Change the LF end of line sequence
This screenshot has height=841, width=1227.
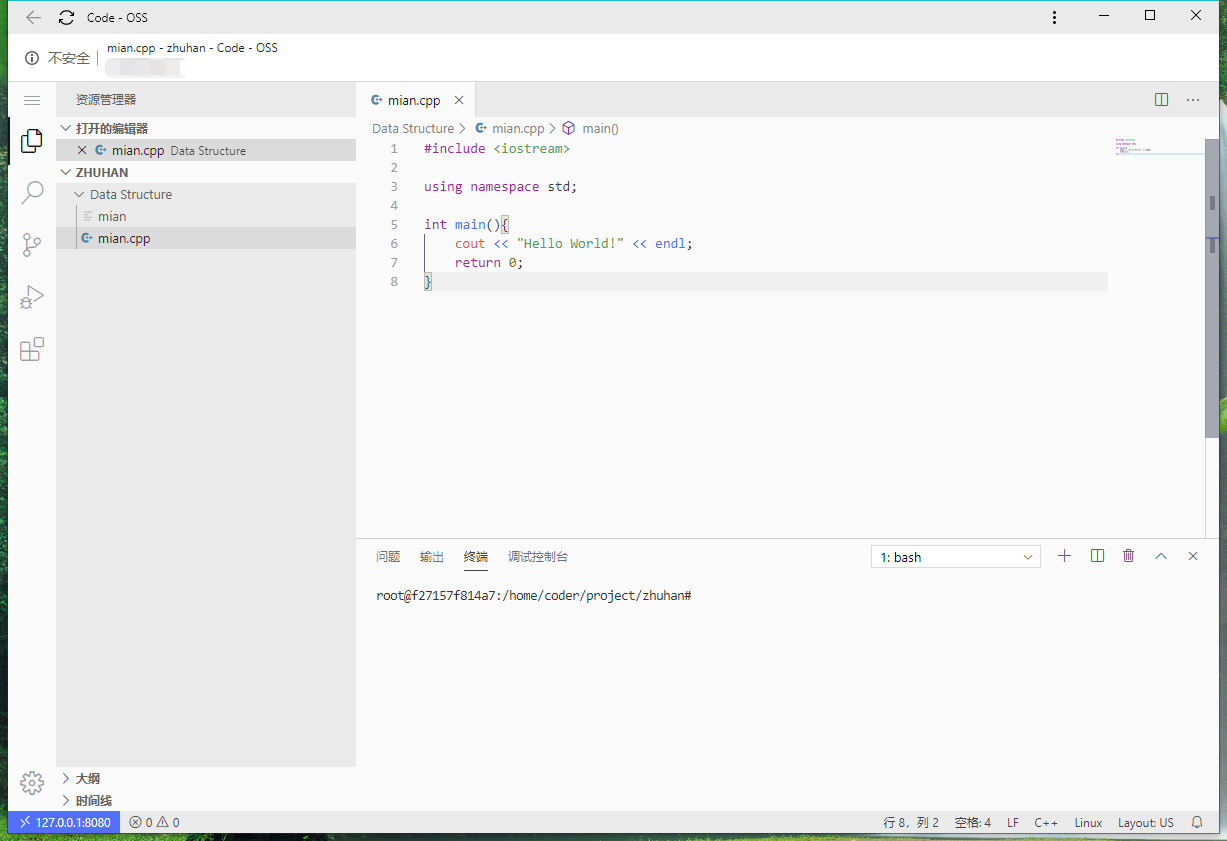1013,822
